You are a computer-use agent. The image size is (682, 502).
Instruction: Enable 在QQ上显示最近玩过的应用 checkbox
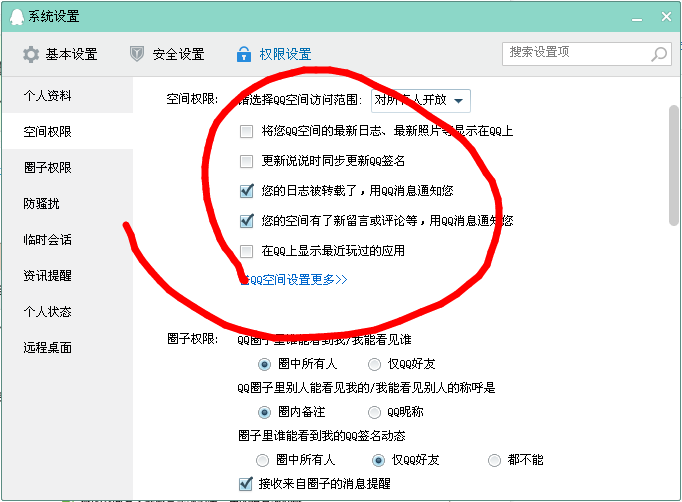click(246, 251)
